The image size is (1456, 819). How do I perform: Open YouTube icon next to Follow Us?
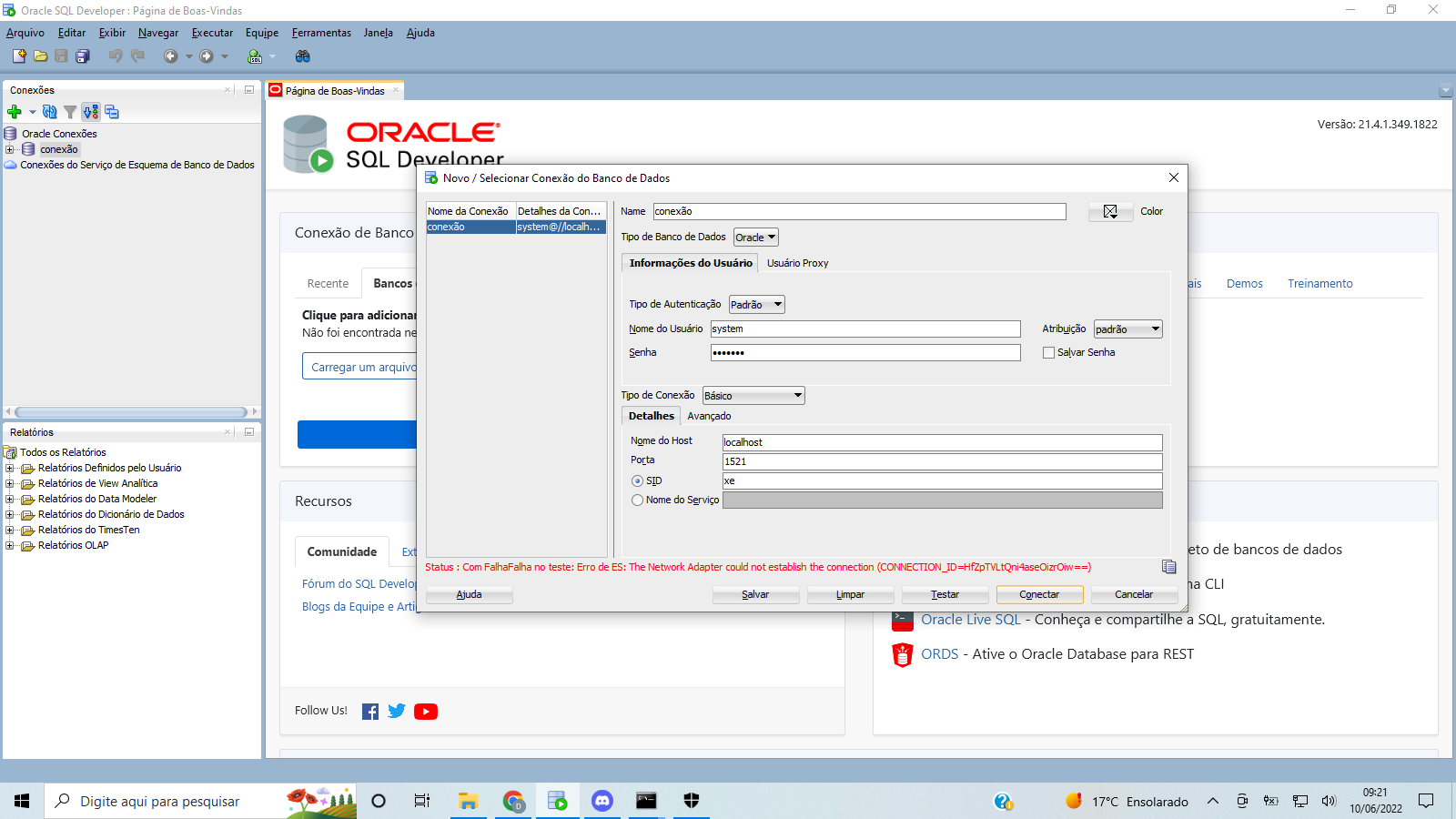[426, 712]
